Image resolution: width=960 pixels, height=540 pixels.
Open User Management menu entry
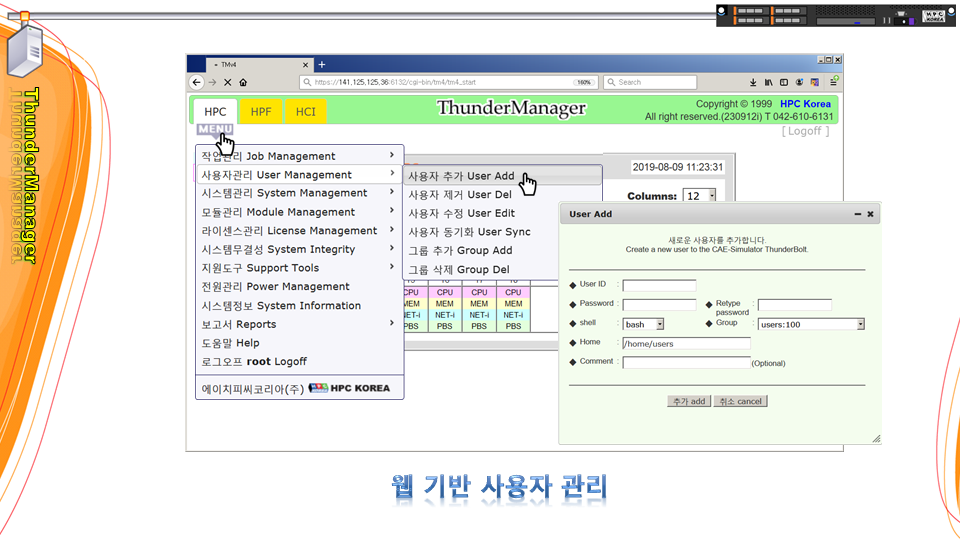coord(299,174)
